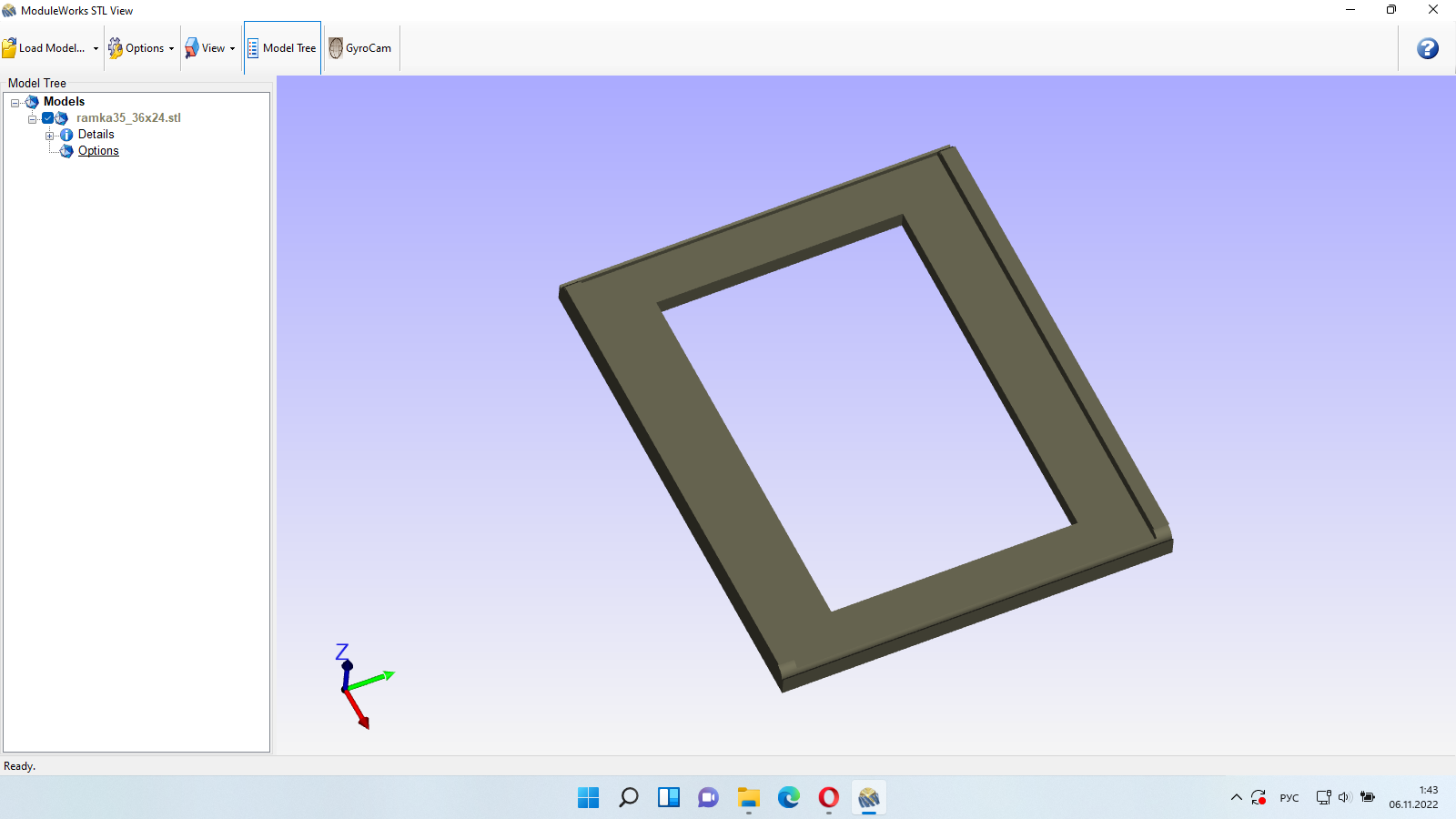Collapse the ramka35_36x24.stl node
The height and width of the screenshot is (819, 1456).
coord(32,118)
